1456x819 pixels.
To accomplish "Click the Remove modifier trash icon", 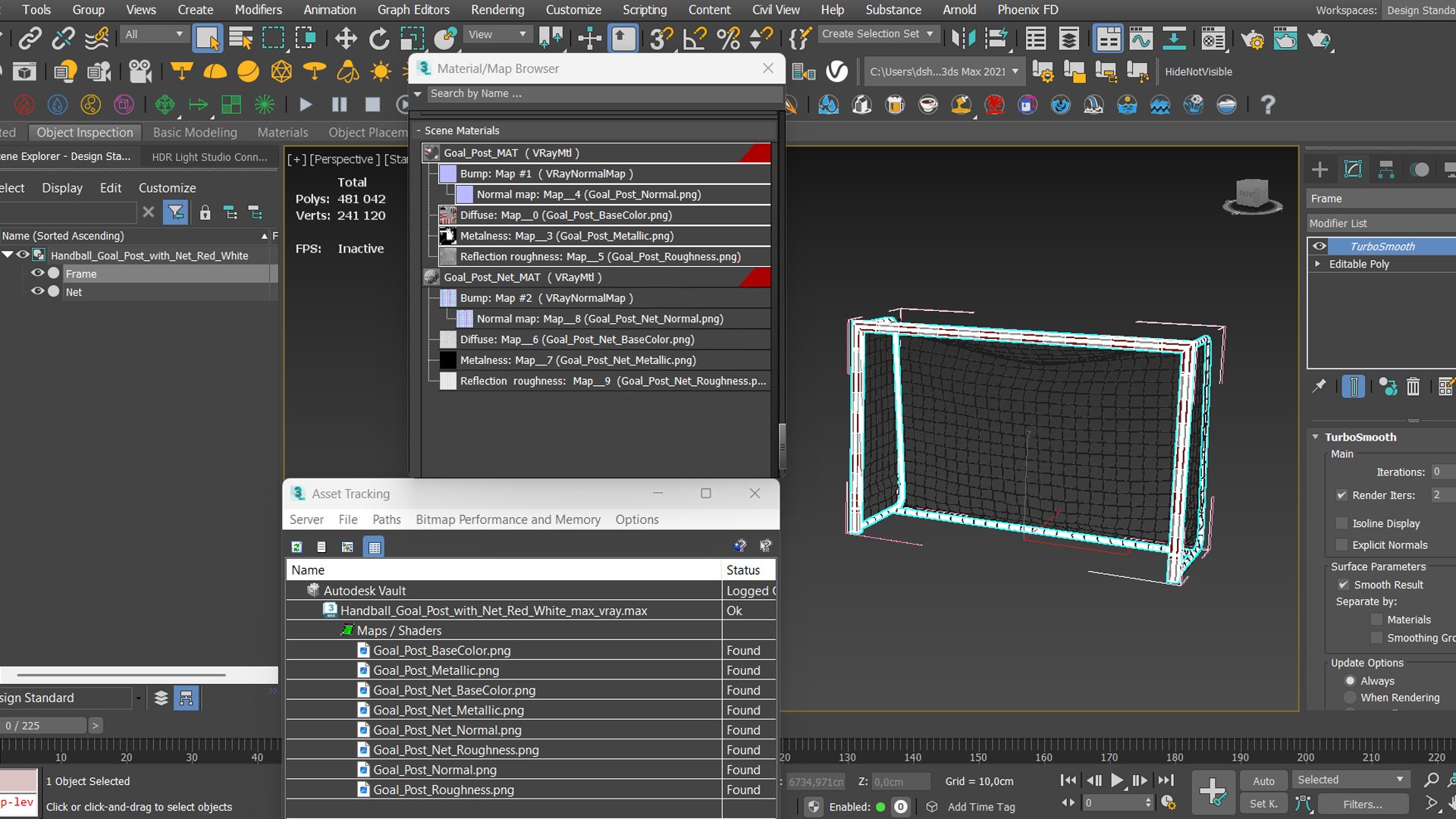I will [1413, 387].
